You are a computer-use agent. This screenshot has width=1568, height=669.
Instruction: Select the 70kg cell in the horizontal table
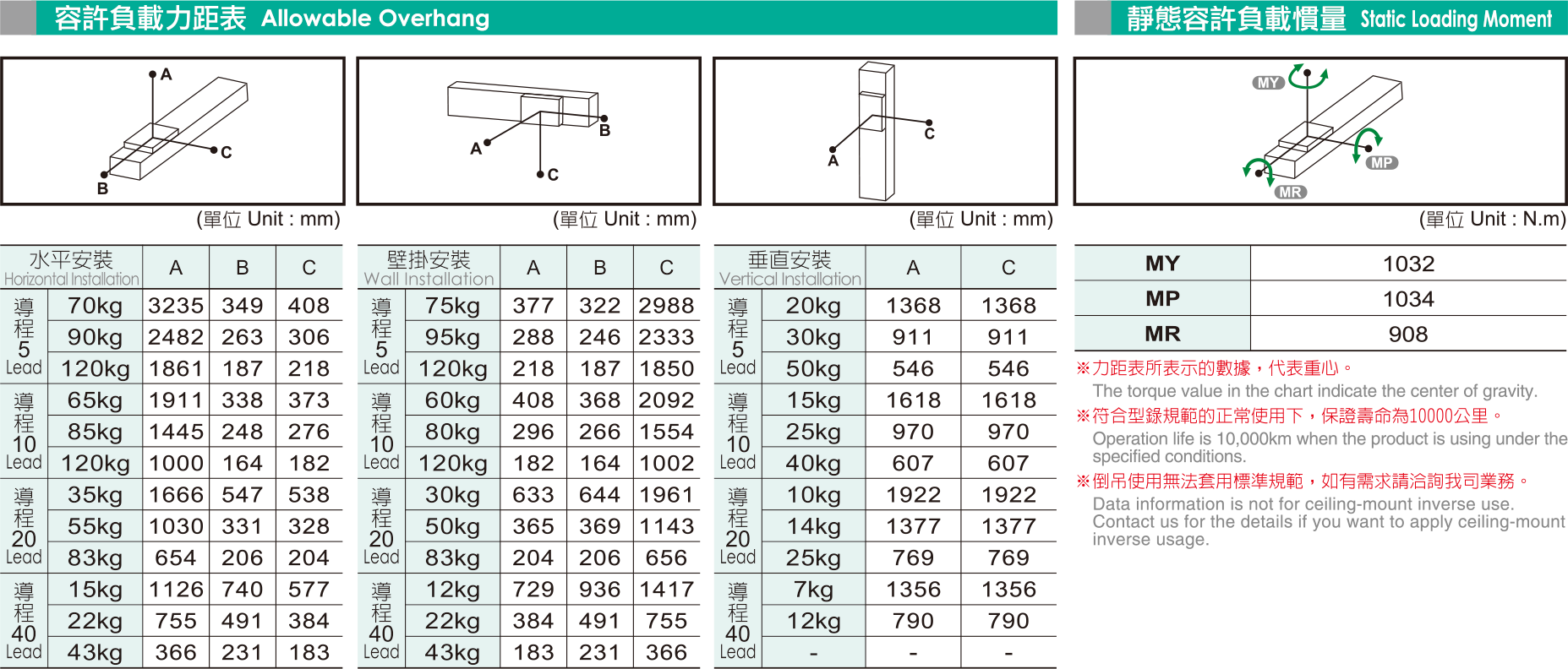coord(95,306)
